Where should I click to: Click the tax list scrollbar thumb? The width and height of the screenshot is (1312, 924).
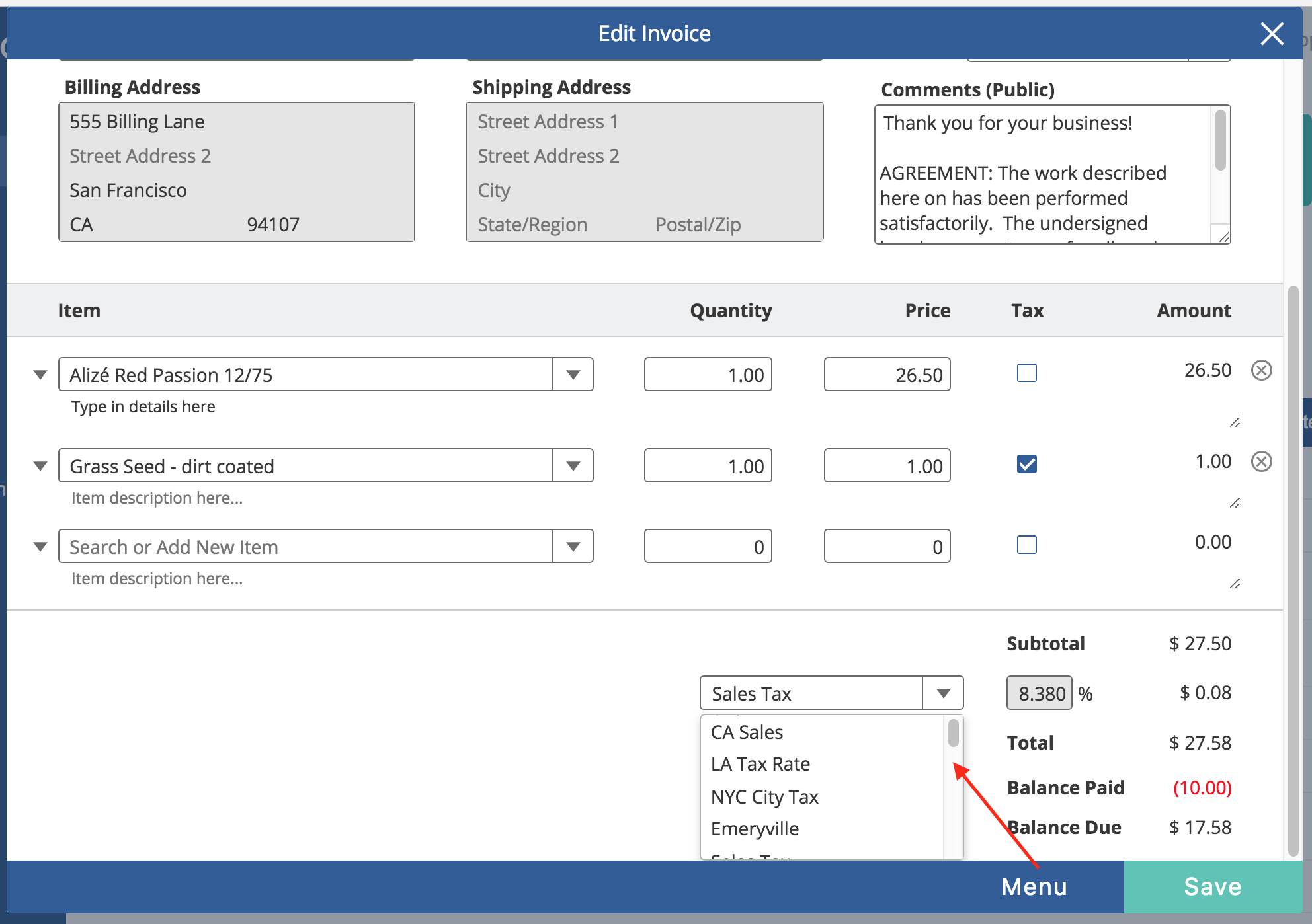point(953,733)
